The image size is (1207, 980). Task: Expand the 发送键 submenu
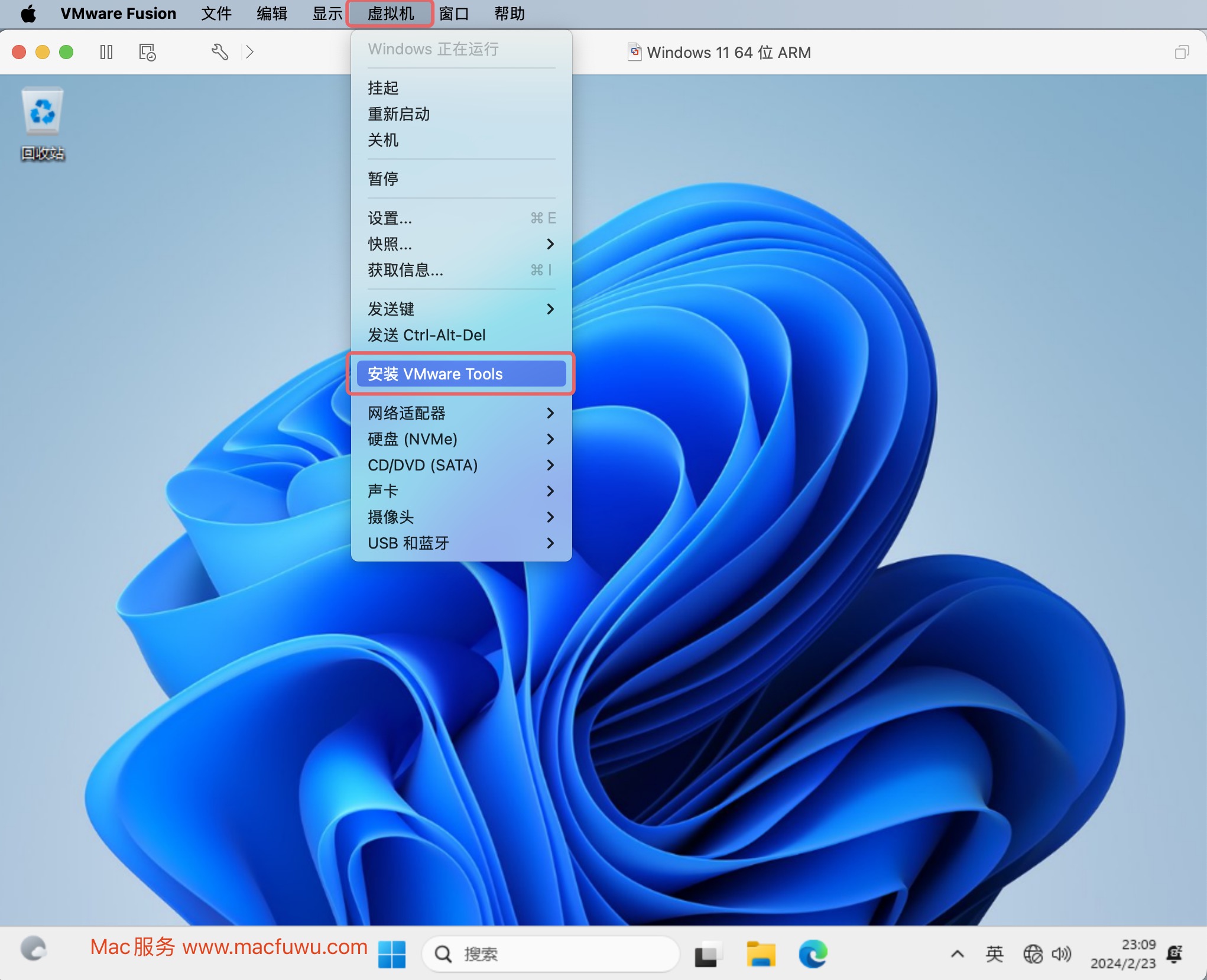[461, 309]
